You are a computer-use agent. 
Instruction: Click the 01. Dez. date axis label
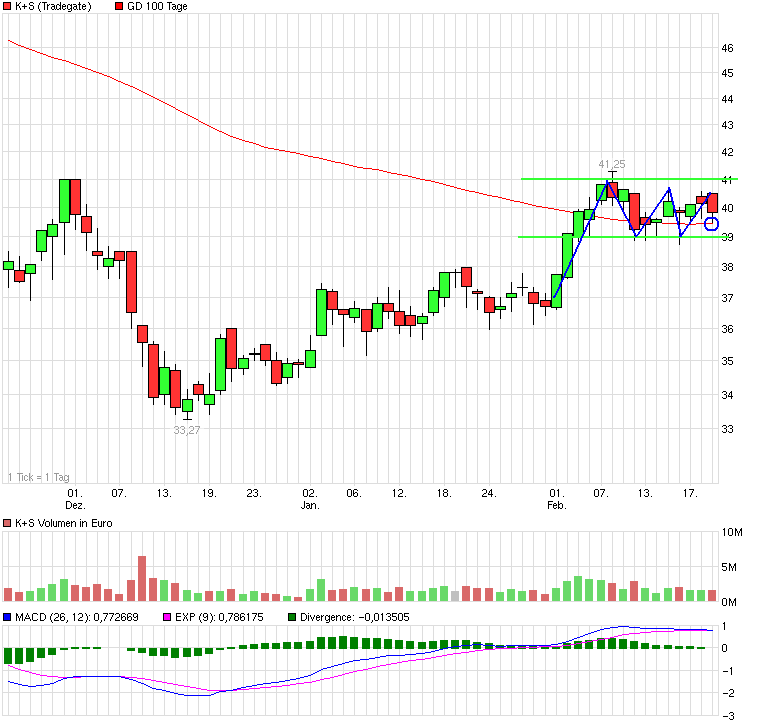75,499
